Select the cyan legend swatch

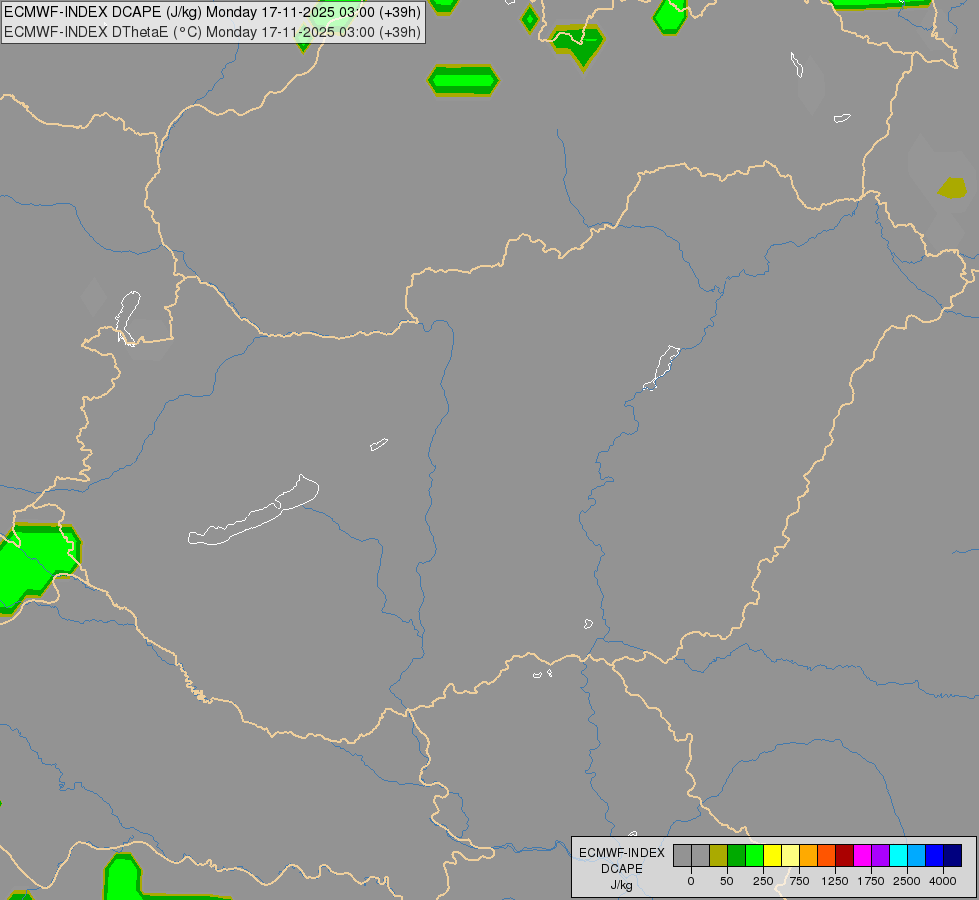coord(898,856)
